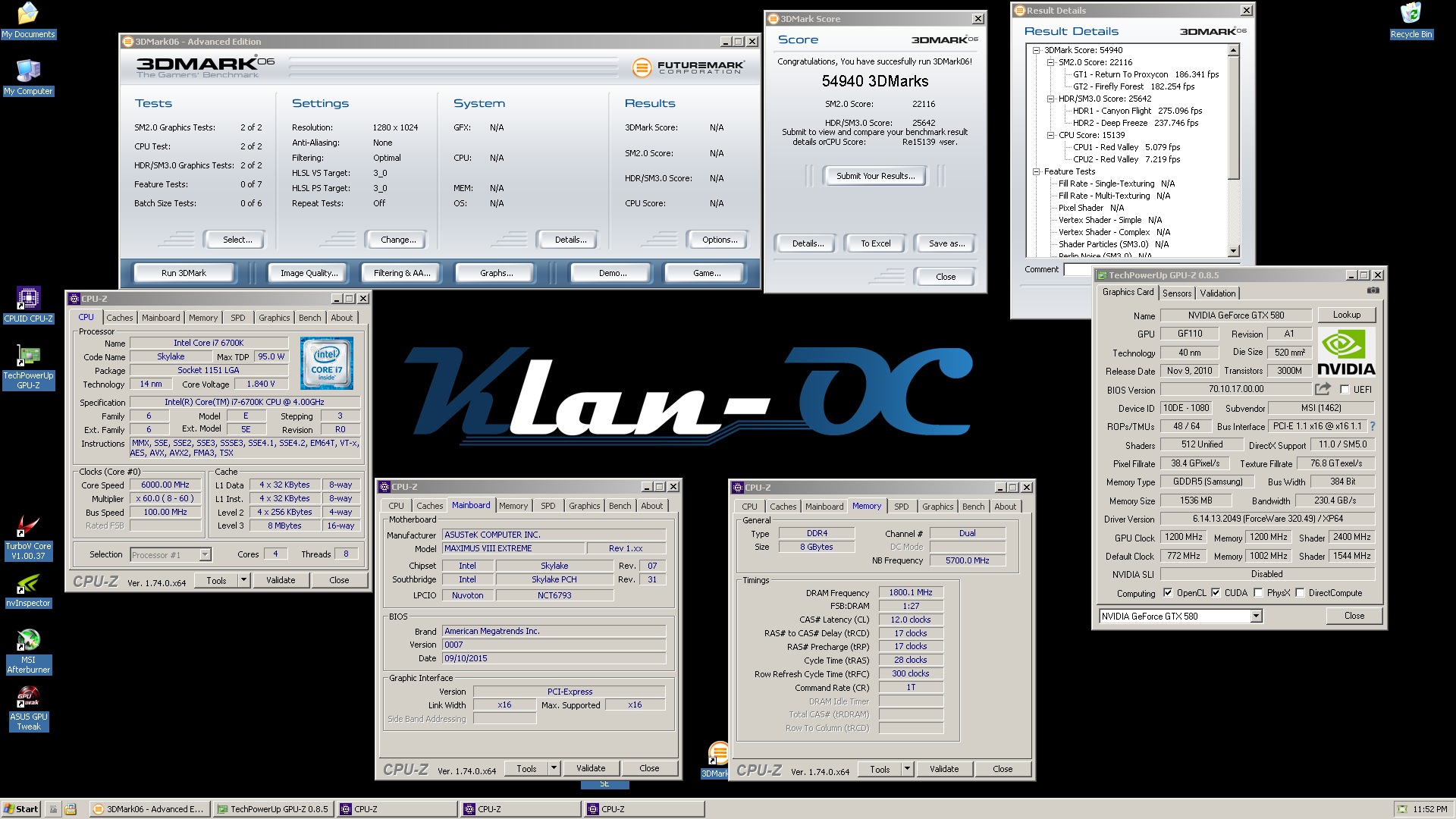Click the 3DMark desktop shortcut icon
This screenshot has width=1456, height=819.
[x=717, y=759]
